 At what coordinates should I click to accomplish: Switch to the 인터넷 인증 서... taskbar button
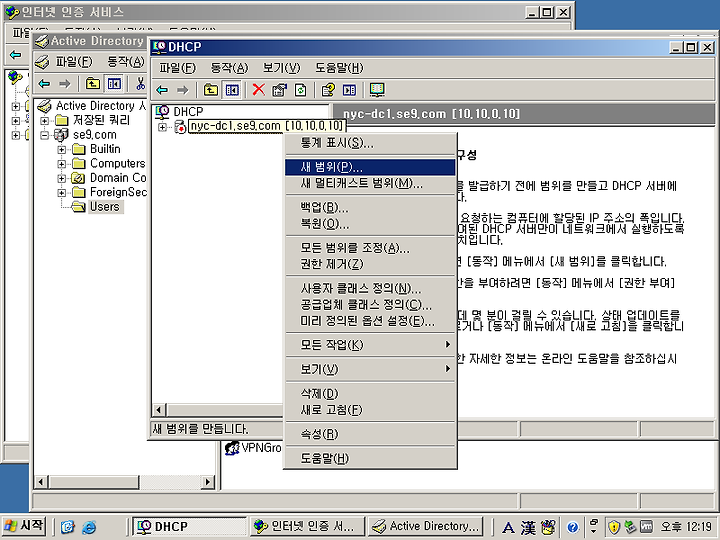click(x=307, y=526)
